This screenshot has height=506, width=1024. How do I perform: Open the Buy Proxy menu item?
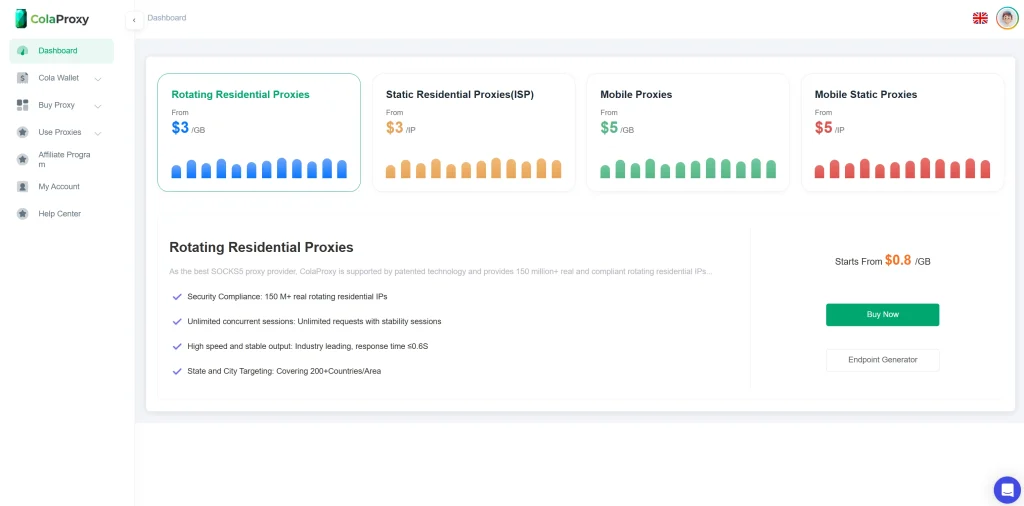(61, 105)
